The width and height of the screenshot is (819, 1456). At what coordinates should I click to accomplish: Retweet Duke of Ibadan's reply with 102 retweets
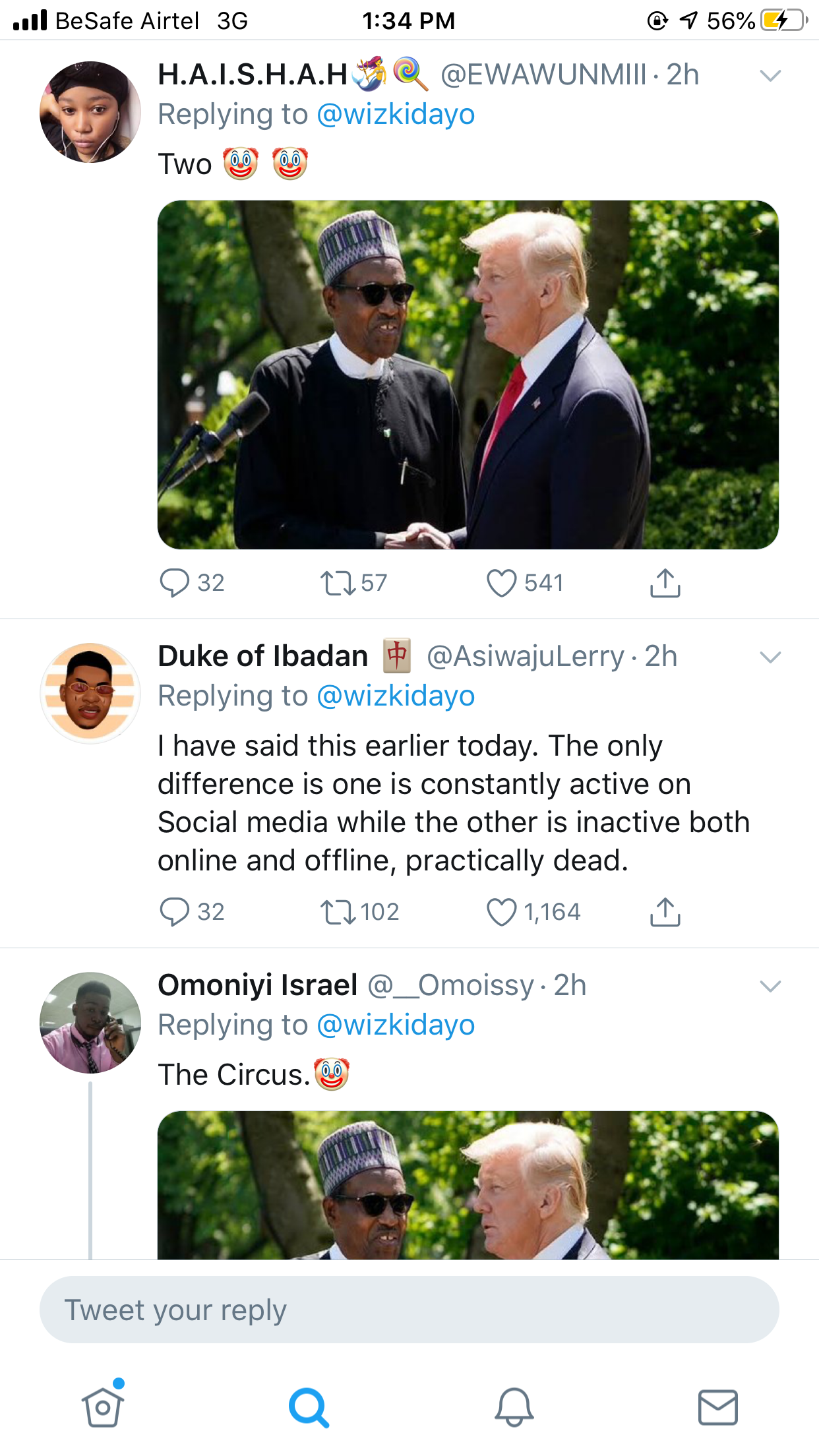338,912
